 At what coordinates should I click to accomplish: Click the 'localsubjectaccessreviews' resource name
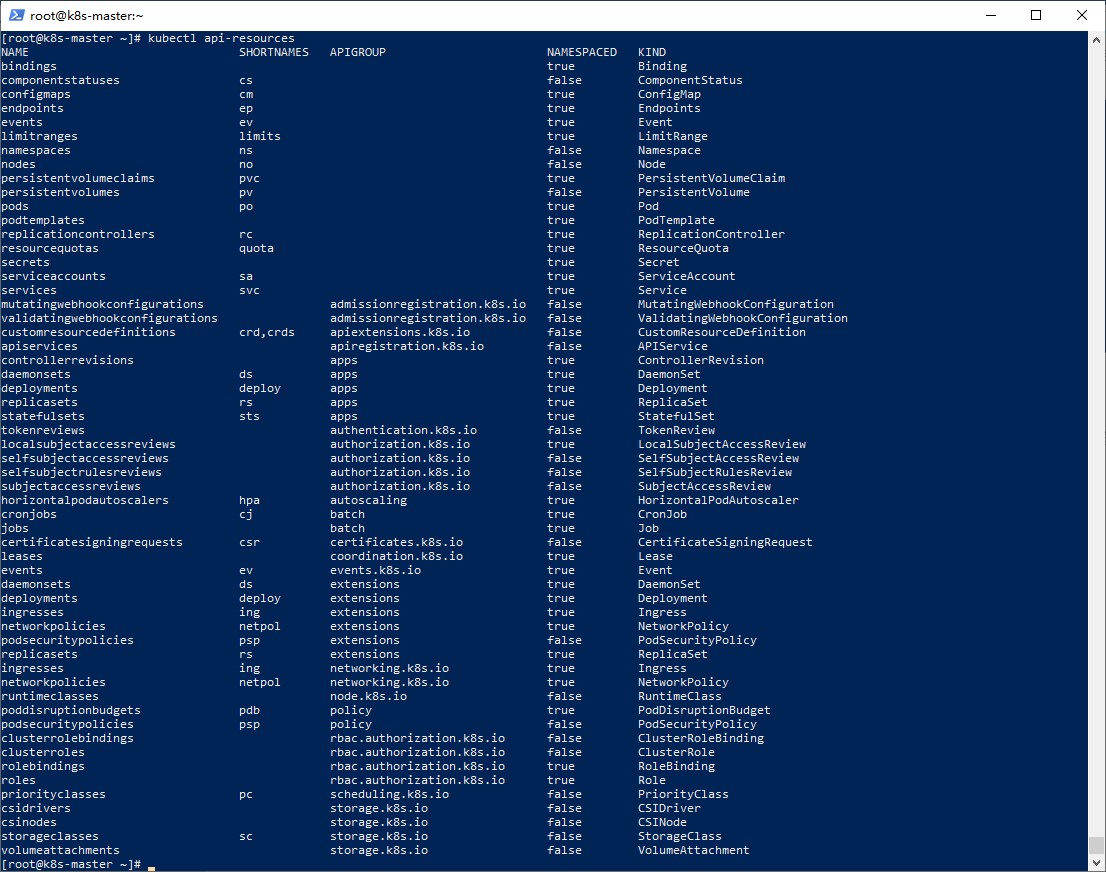coord(88,444)
